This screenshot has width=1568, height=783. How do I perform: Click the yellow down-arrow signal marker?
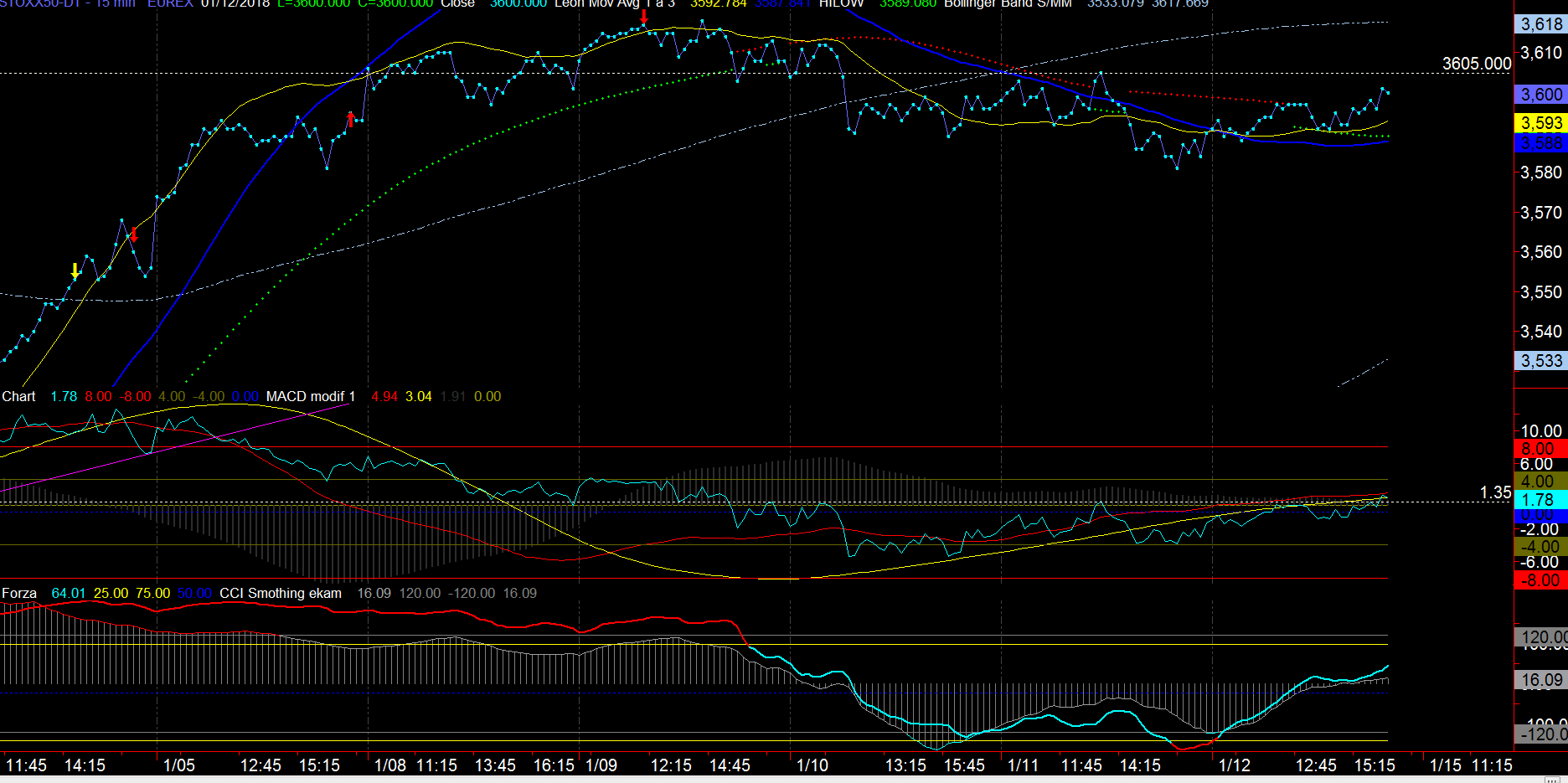point(75,270)
